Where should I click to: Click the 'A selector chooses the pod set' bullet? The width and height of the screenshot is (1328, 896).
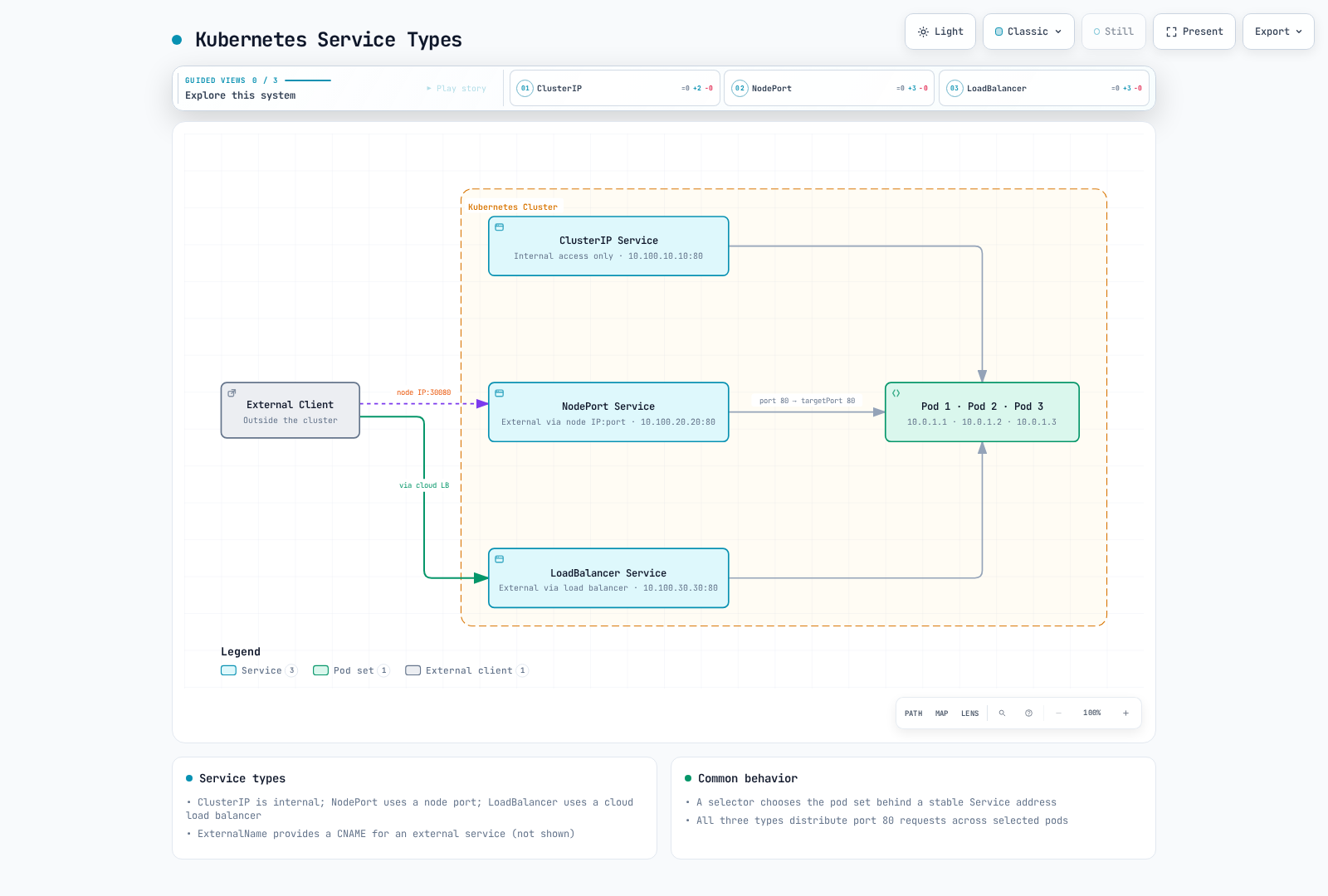(x=876, y=802)
